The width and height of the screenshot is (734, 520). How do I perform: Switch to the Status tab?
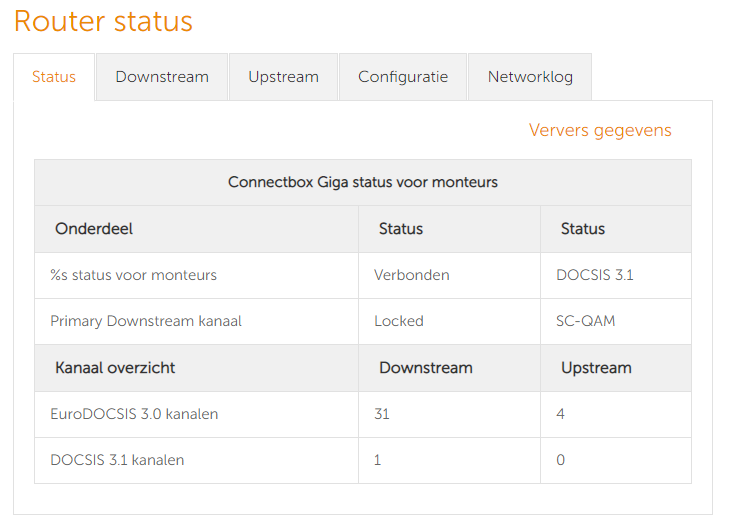point(54,77)
